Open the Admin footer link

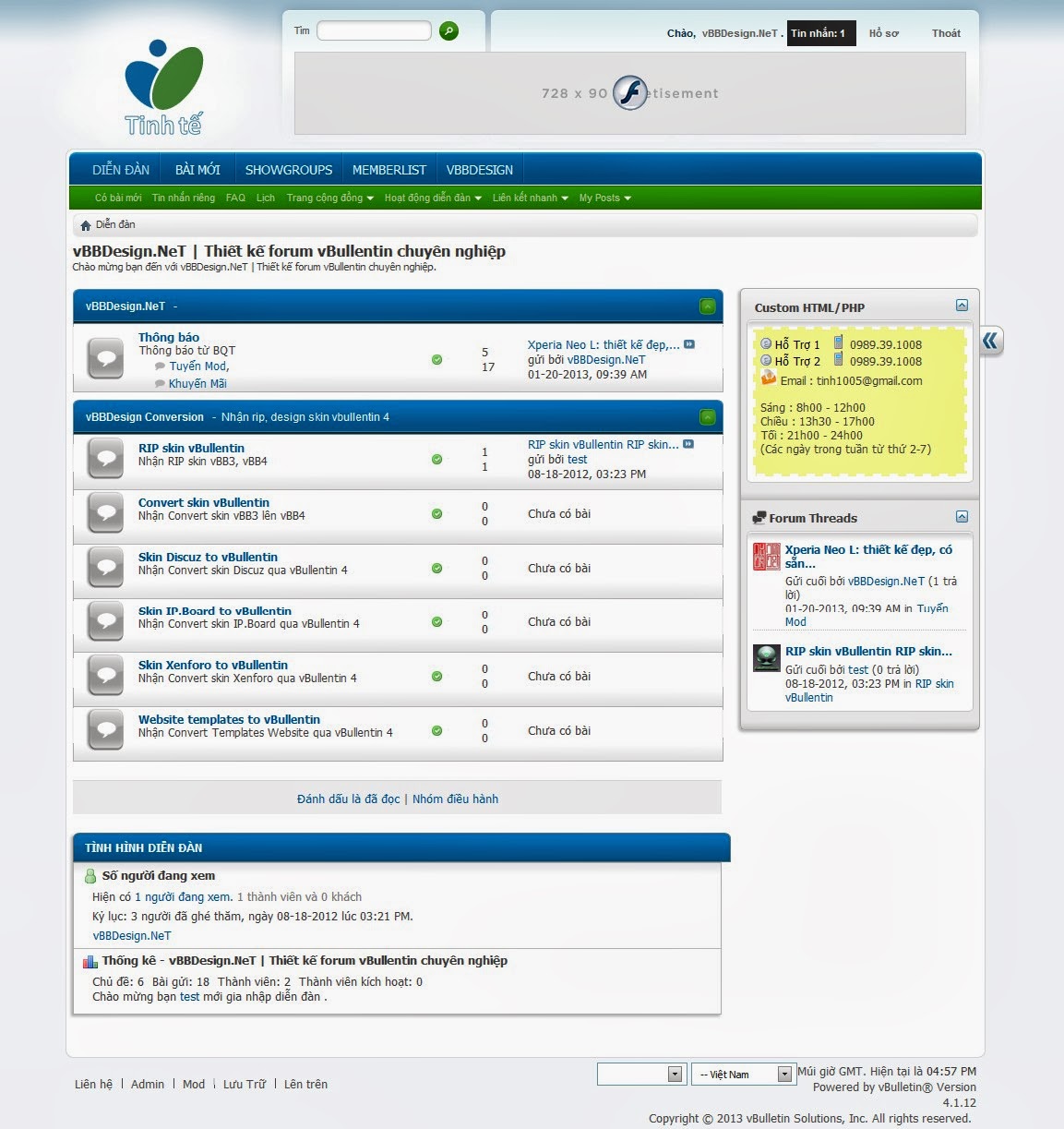pyautogui.click(x=148, y=1084)
